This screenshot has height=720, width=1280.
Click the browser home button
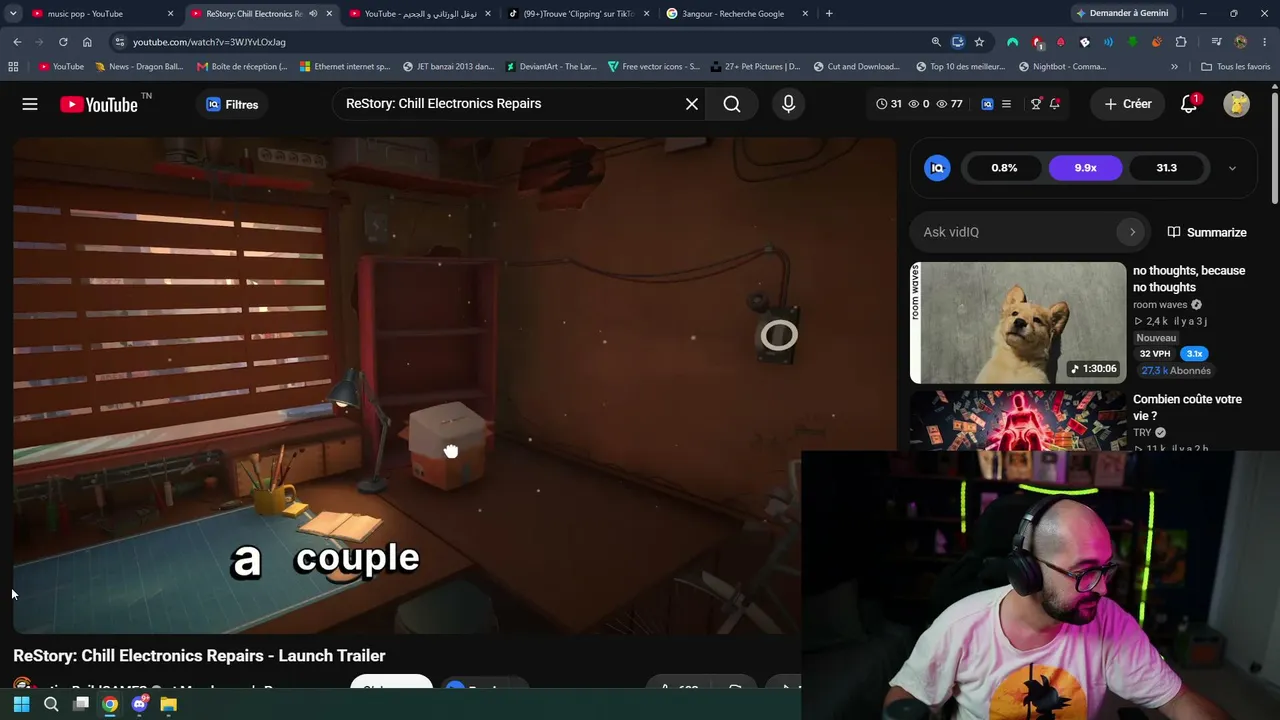tap(87, 42)
